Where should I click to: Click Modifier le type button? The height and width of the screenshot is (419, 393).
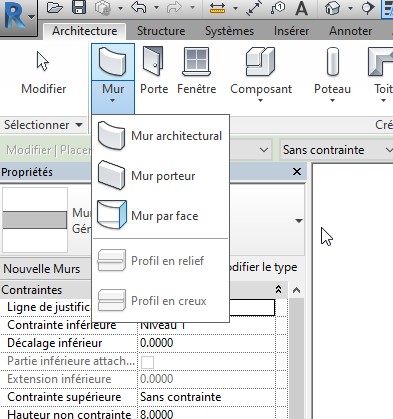(263, 267)
